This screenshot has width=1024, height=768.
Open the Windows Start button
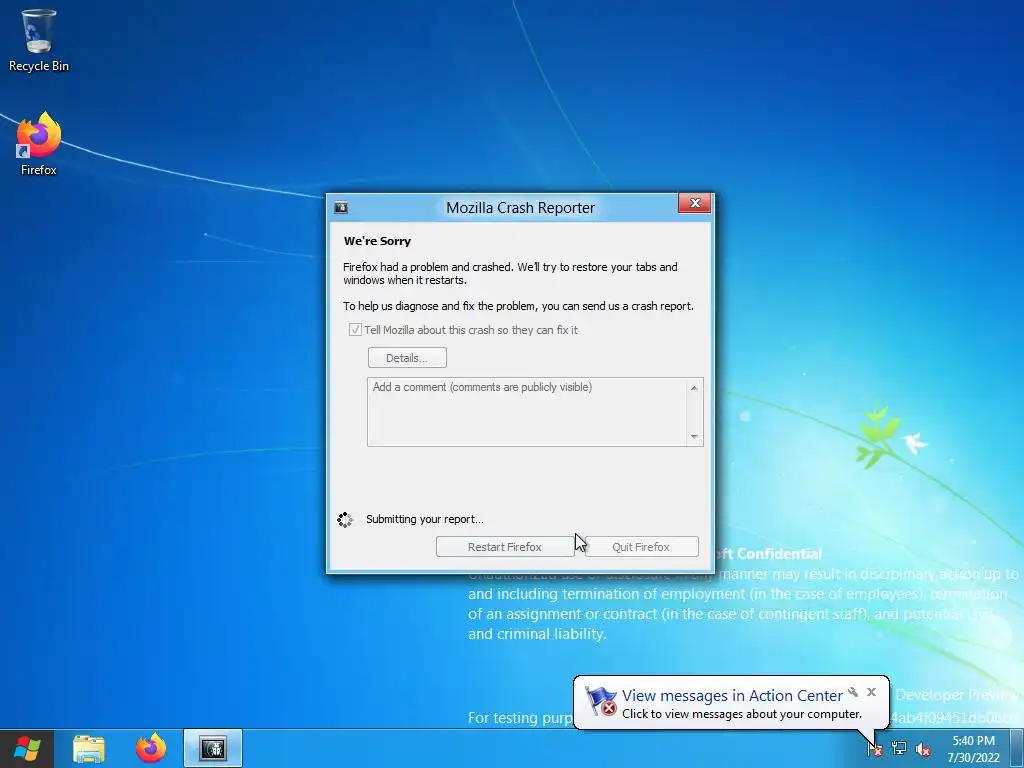point(27,748)
